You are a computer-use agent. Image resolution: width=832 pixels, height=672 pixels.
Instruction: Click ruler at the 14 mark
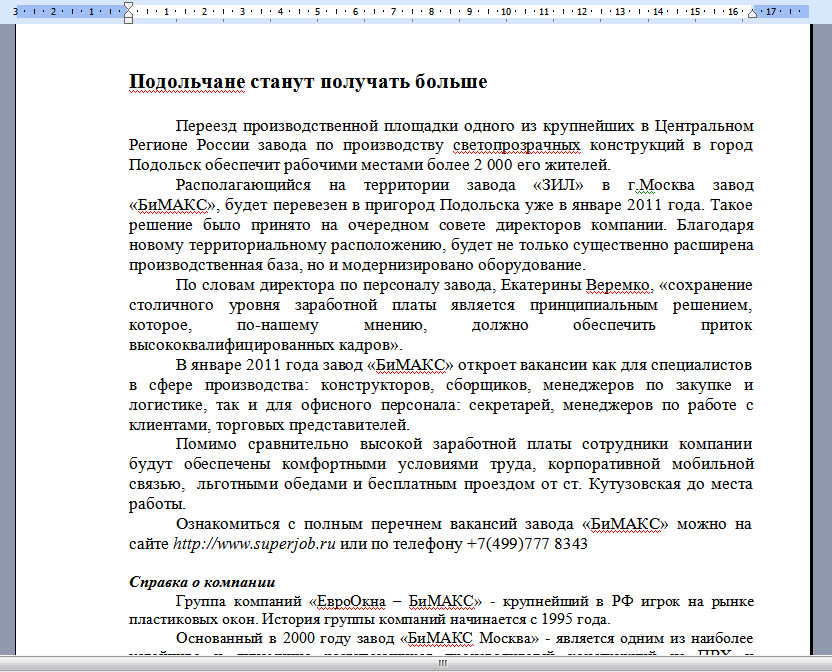(658, 11)
